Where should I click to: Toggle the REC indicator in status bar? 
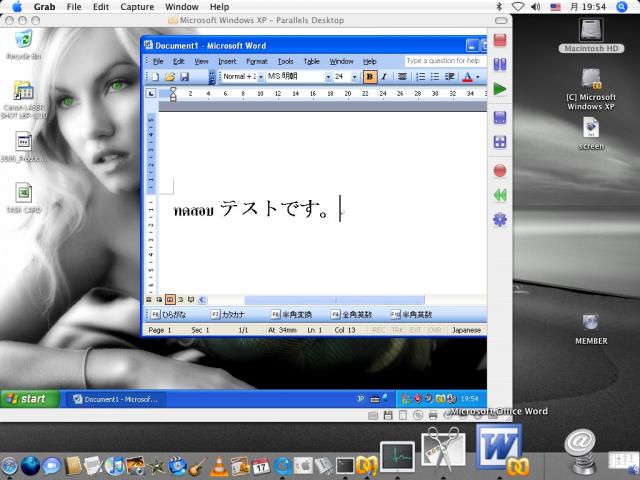click(x=379, y=330)
